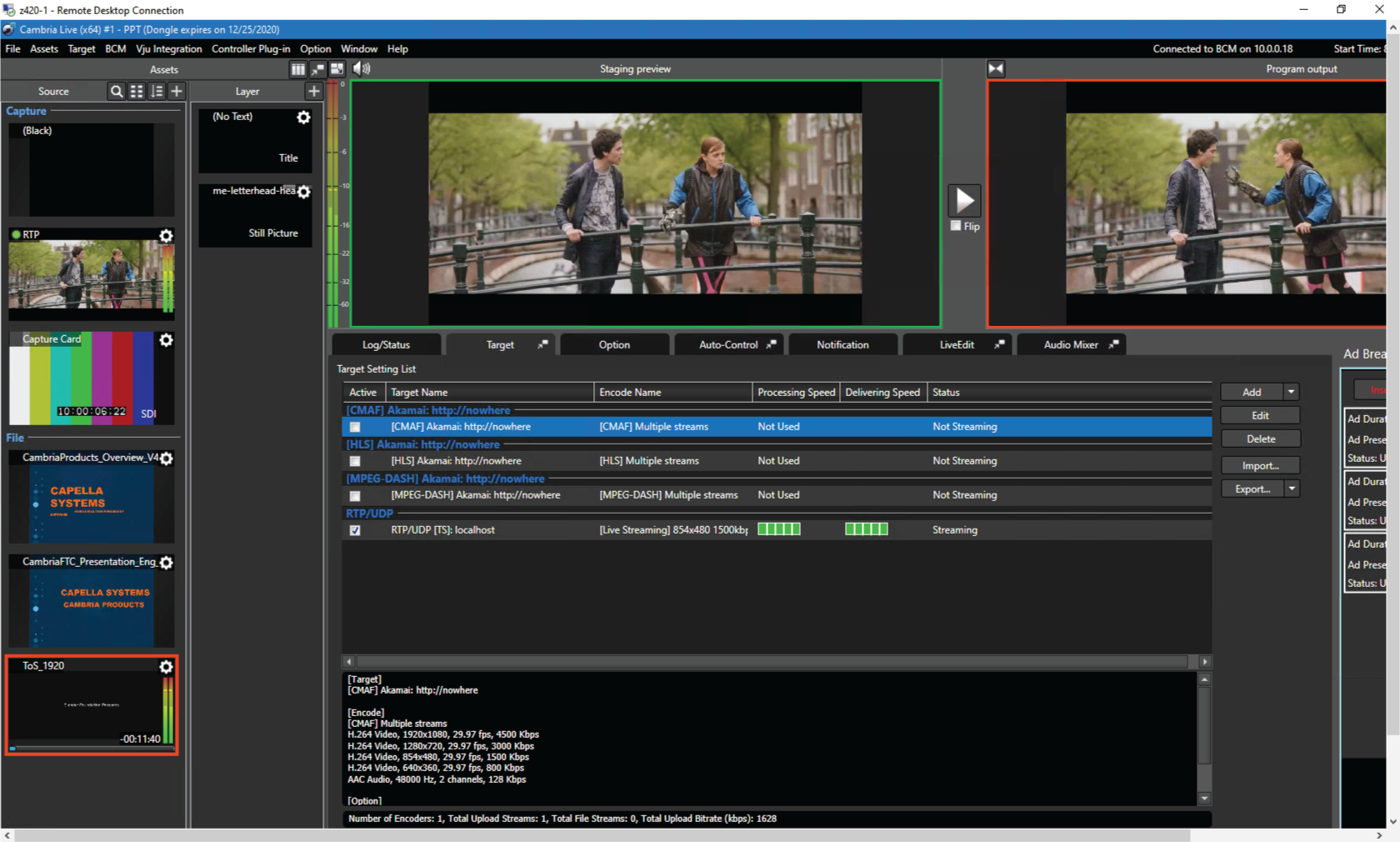Viewport: 1400px width, 842px height.
Task: Pop out the LiveEdit tab panel
Action: point(999,344)
